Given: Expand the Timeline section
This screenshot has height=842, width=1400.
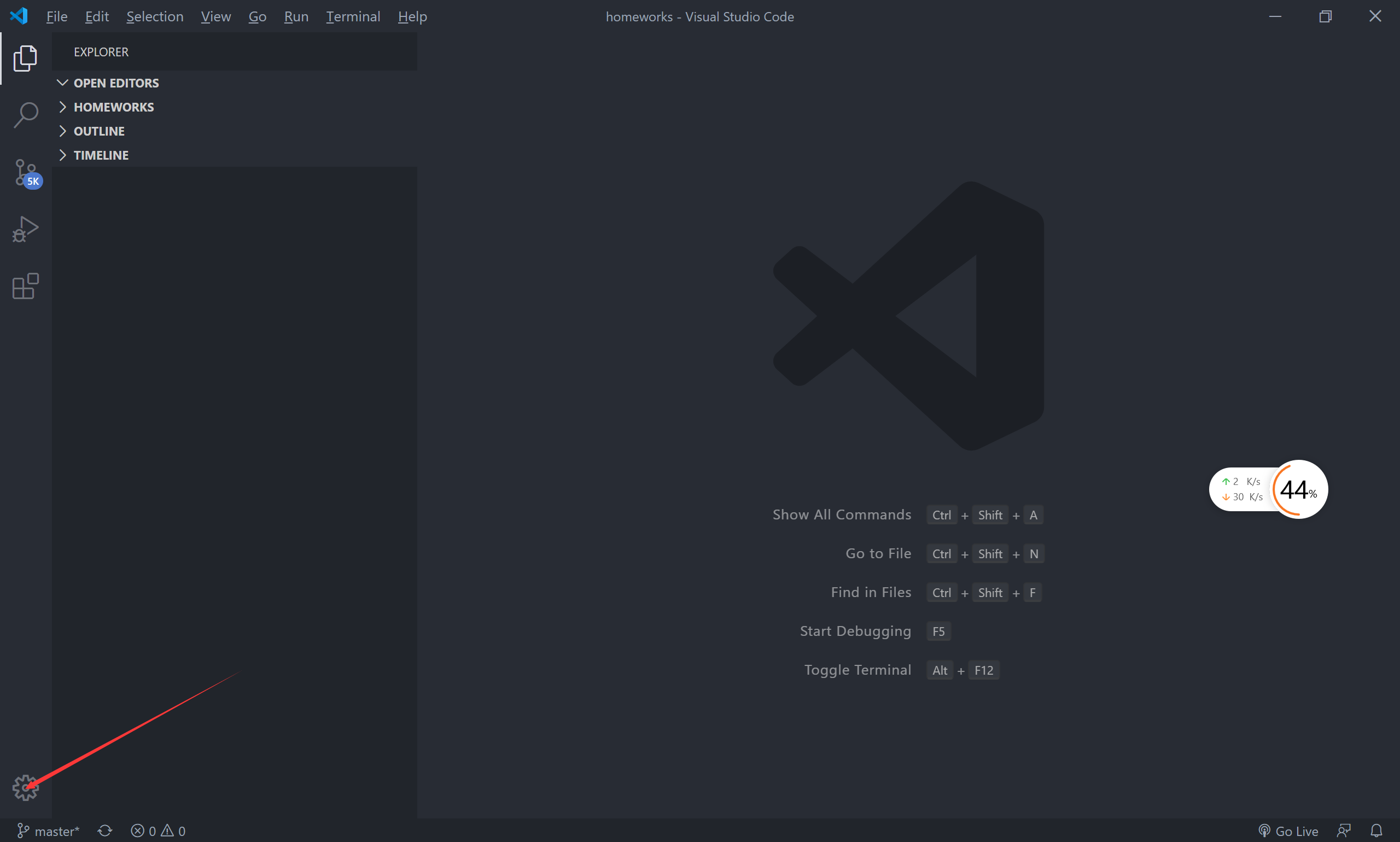Looking at the screenshot, I should [101, 155].
